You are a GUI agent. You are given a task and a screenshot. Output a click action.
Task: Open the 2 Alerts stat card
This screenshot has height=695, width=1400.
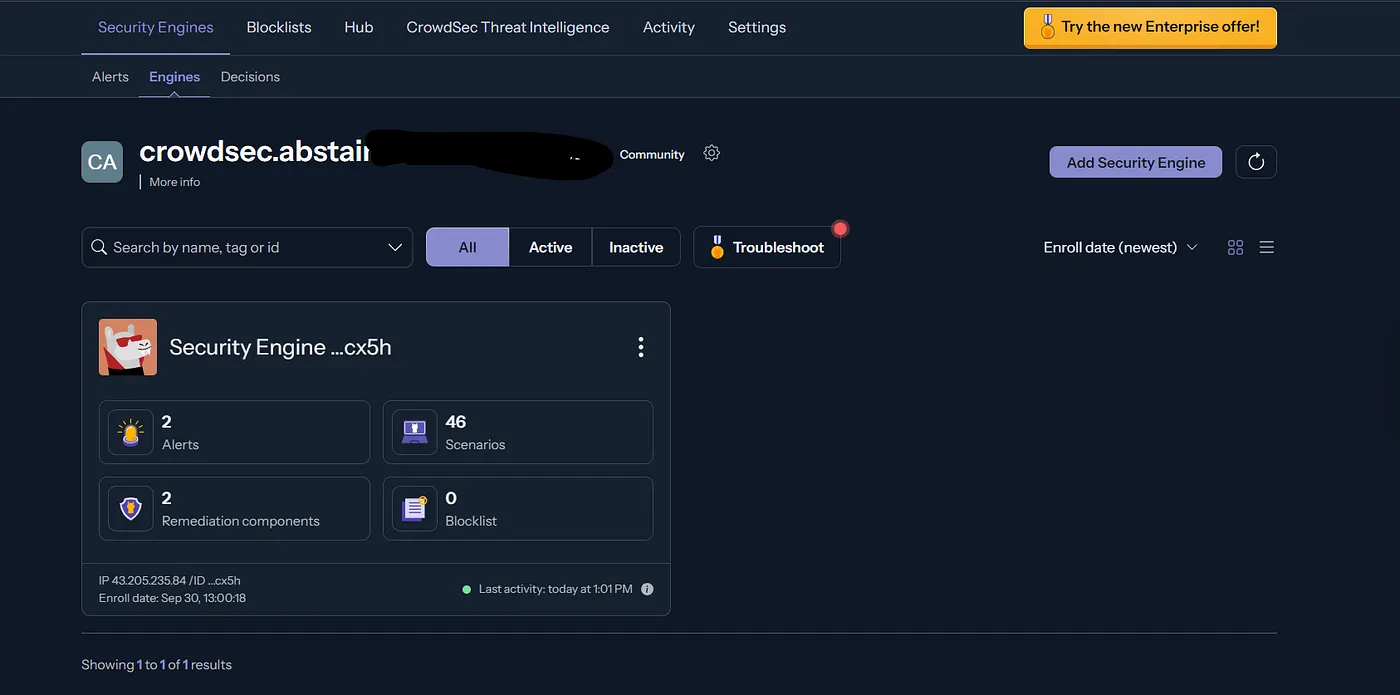[234, 432]
